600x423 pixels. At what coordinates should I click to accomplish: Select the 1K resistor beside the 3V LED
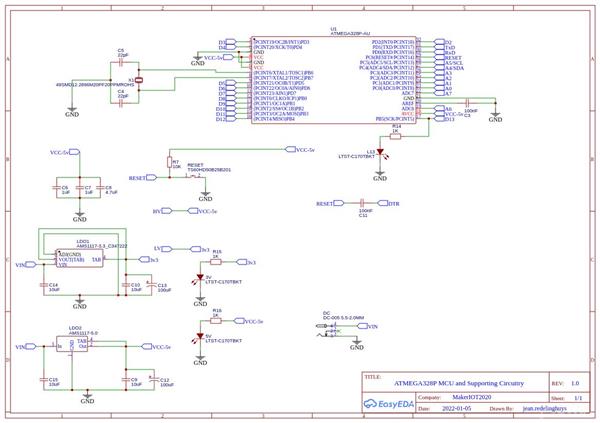(216, 262)
